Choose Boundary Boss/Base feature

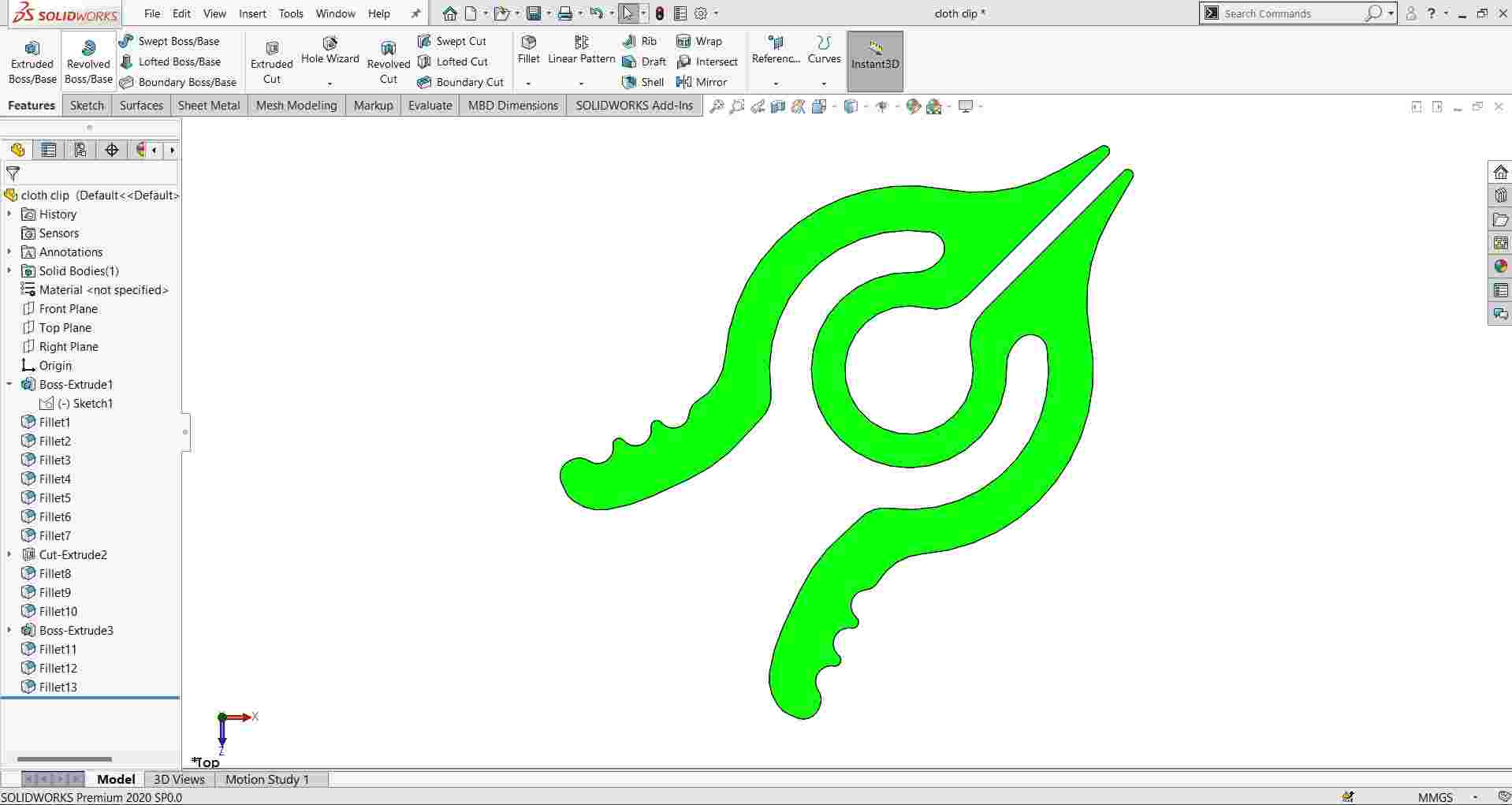click(x=178, y=82)
